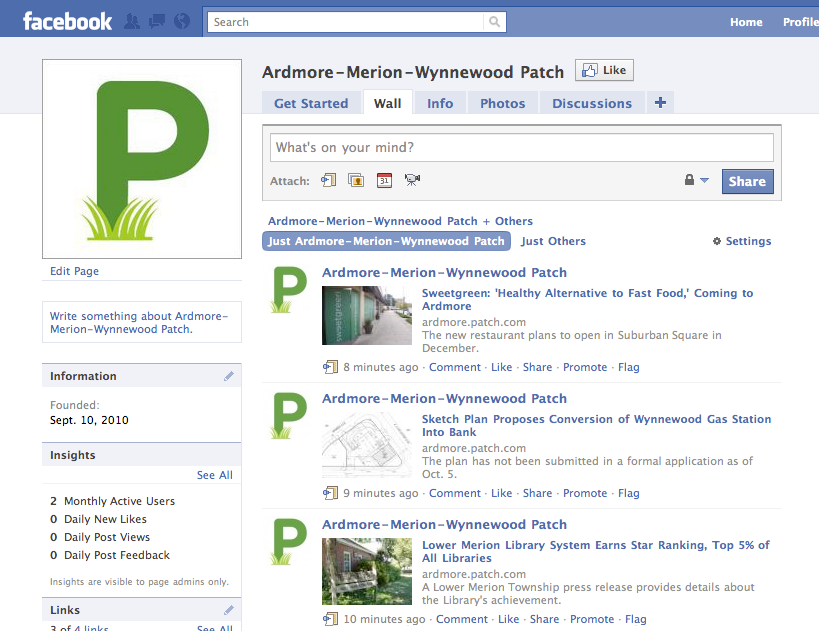Open the Photos tab

(502, 103)
